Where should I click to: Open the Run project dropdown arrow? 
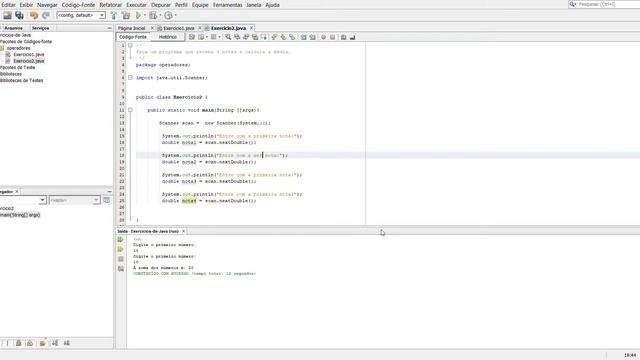coord(145,16)
